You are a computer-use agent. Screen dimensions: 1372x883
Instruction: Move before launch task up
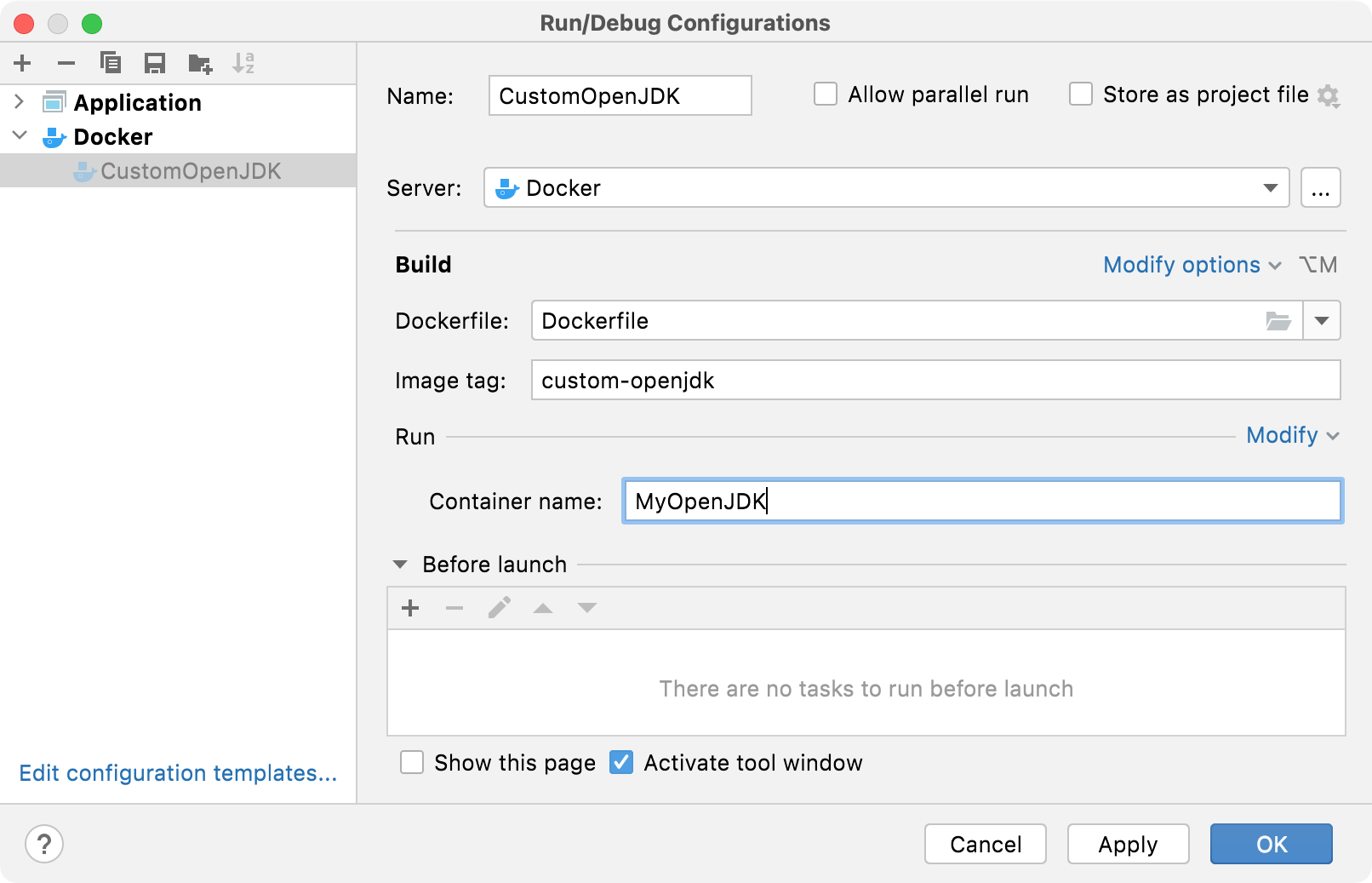pyautogui.click(x=543, y=608)
